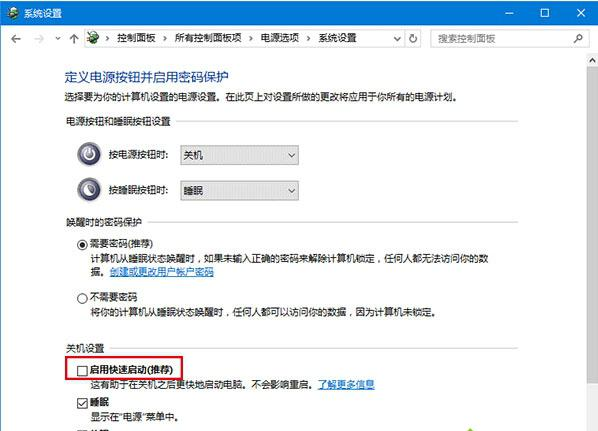Click the forward navigation arrow
Viewport: 598px width, 431px height.
coord(39,39)
